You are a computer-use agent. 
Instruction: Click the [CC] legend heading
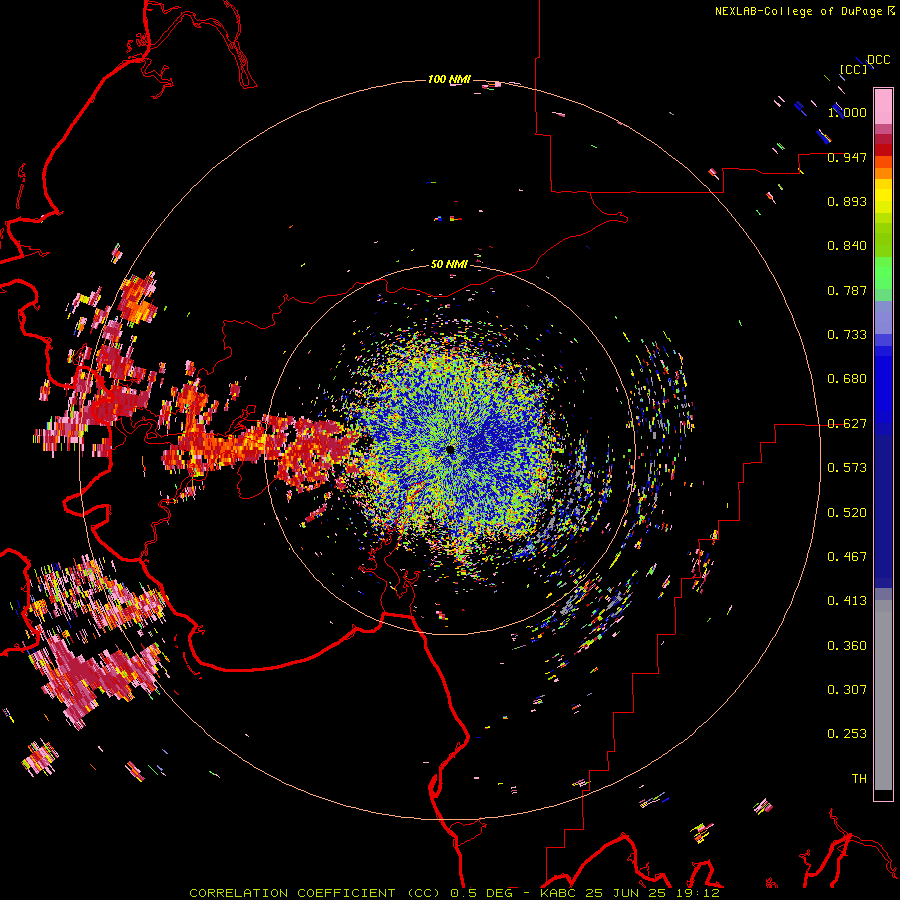854,69
